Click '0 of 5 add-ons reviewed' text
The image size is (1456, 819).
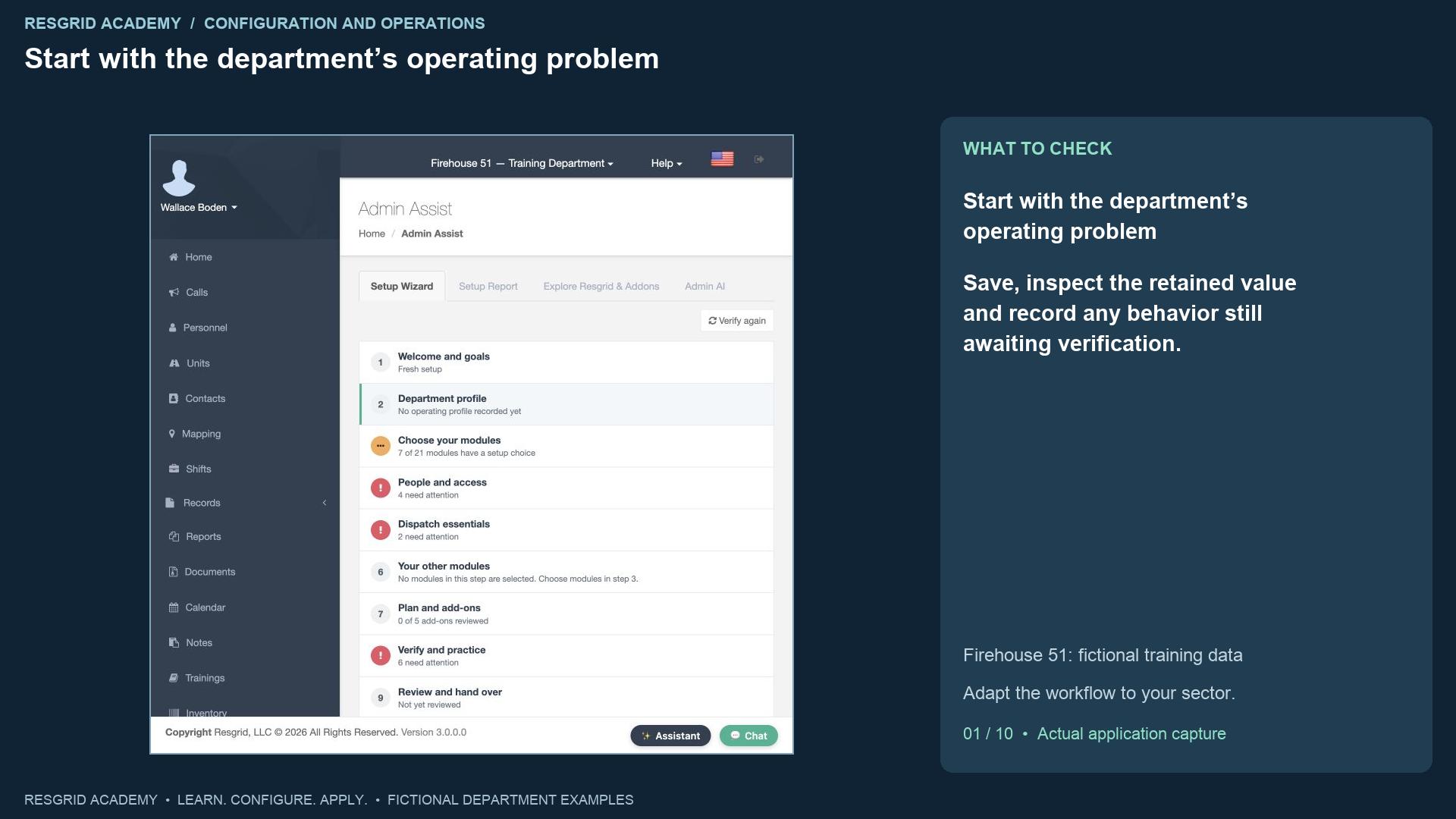tap(443, 621)
